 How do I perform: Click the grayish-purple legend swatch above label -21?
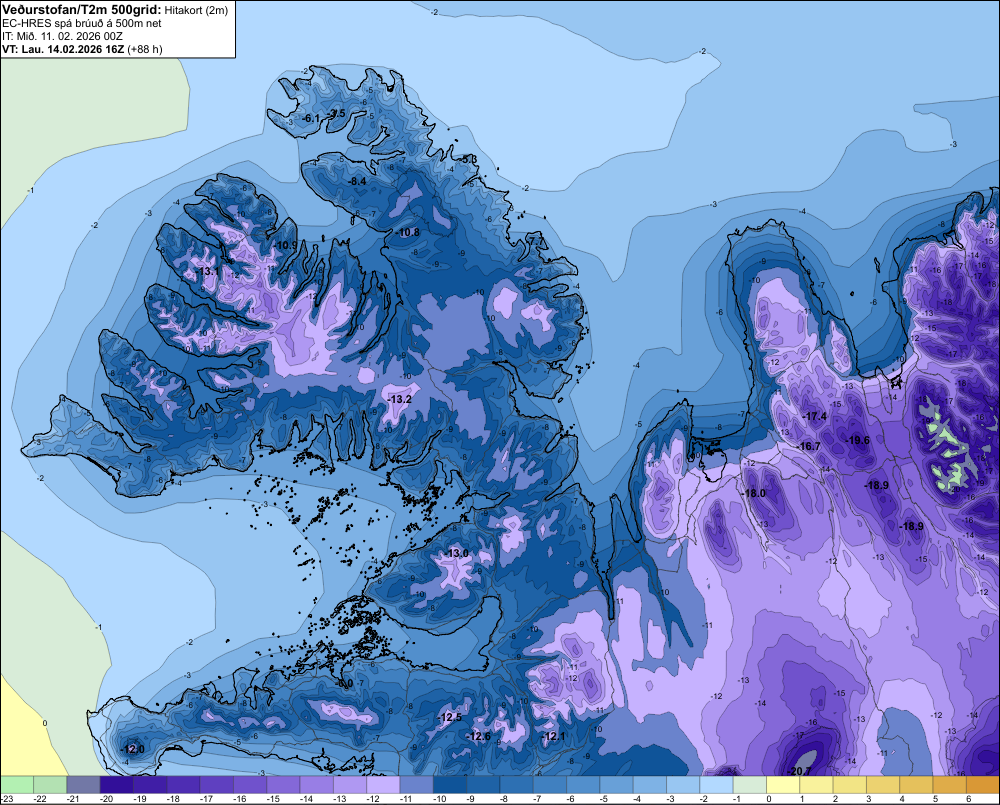(x=83, y=784)
